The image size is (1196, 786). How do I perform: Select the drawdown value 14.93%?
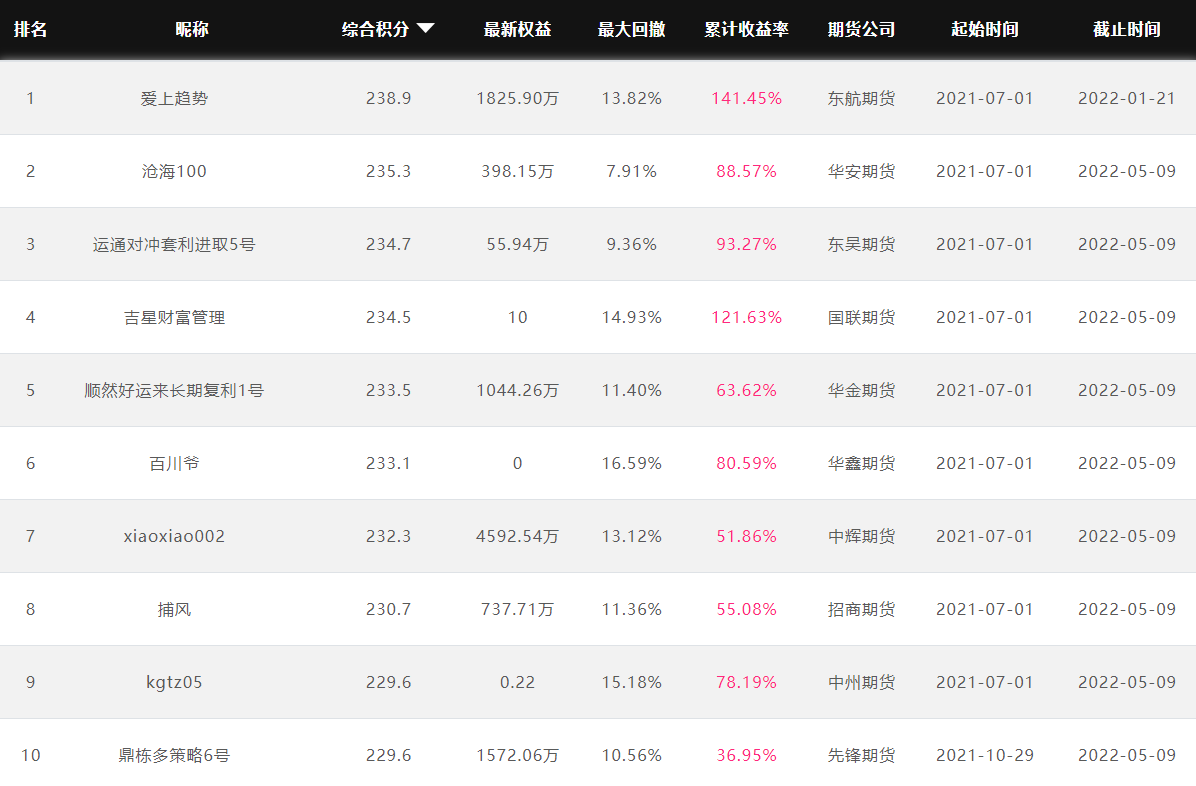coord(632,317)
